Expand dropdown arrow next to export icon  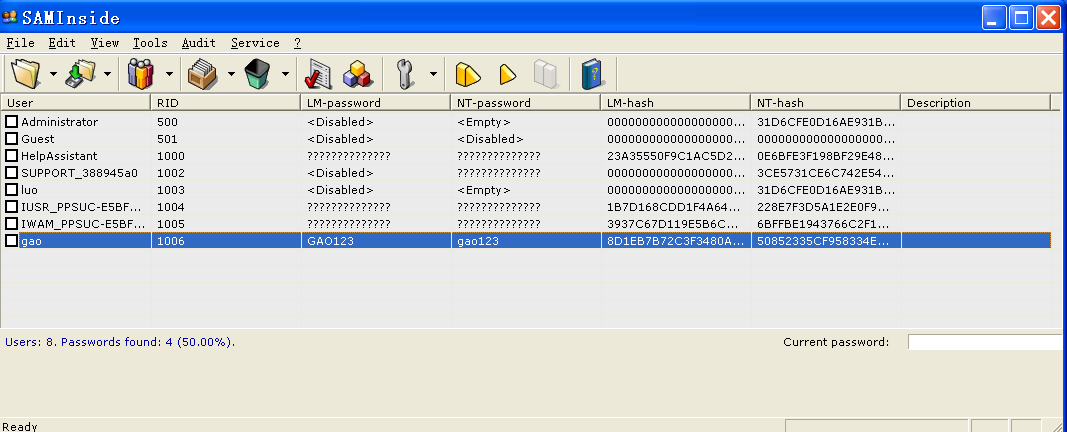click(108, 73)
